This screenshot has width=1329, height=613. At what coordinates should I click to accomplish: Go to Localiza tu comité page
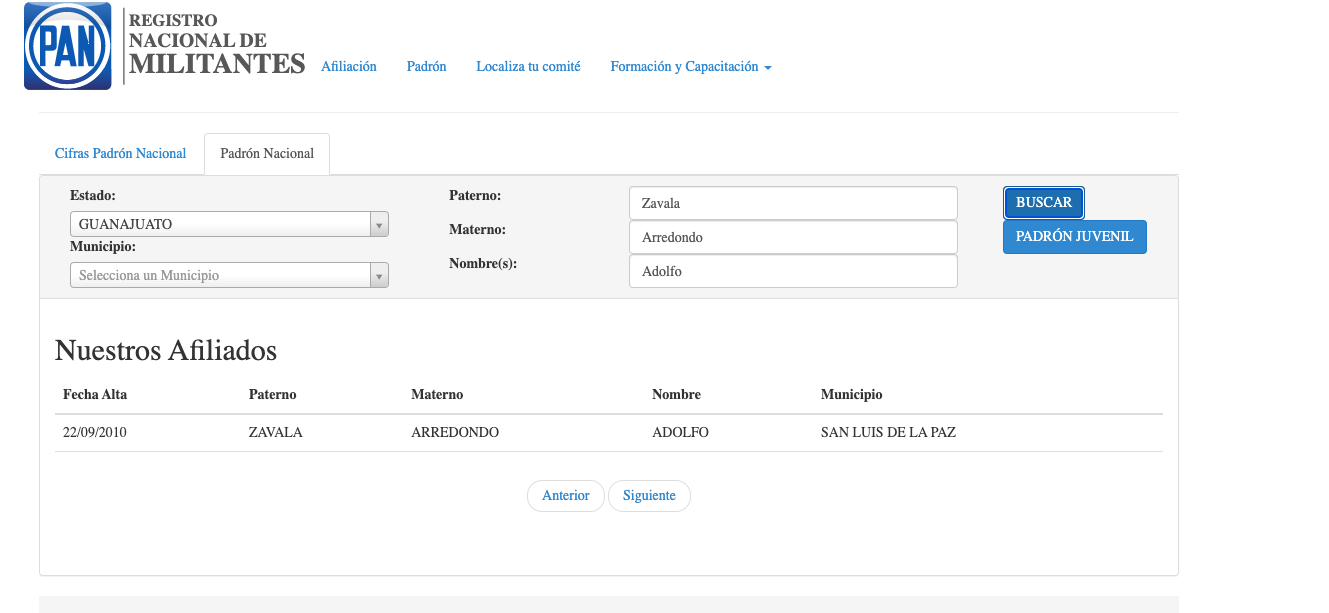(528, 67)
